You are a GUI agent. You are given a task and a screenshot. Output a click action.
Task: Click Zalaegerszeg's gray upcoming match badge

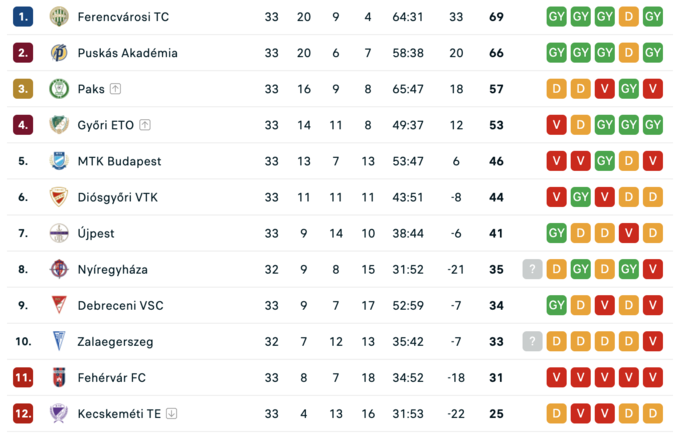pos(532,341)
